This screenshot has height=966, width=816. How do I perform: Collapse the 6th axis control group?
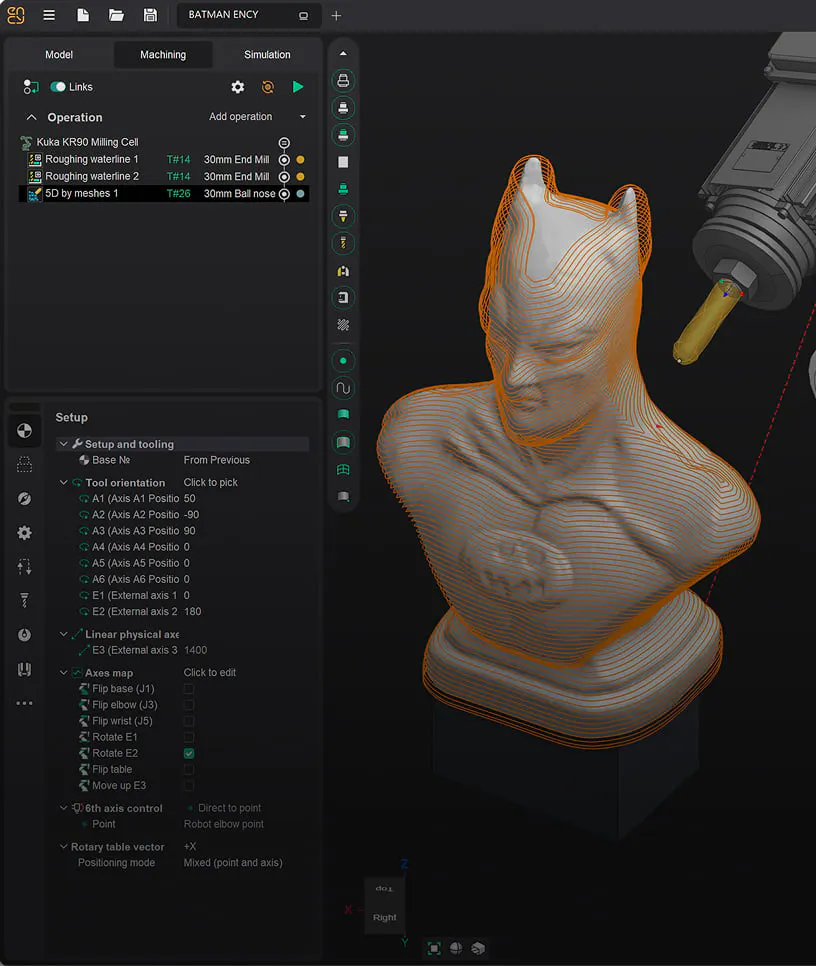click(63, 808)
